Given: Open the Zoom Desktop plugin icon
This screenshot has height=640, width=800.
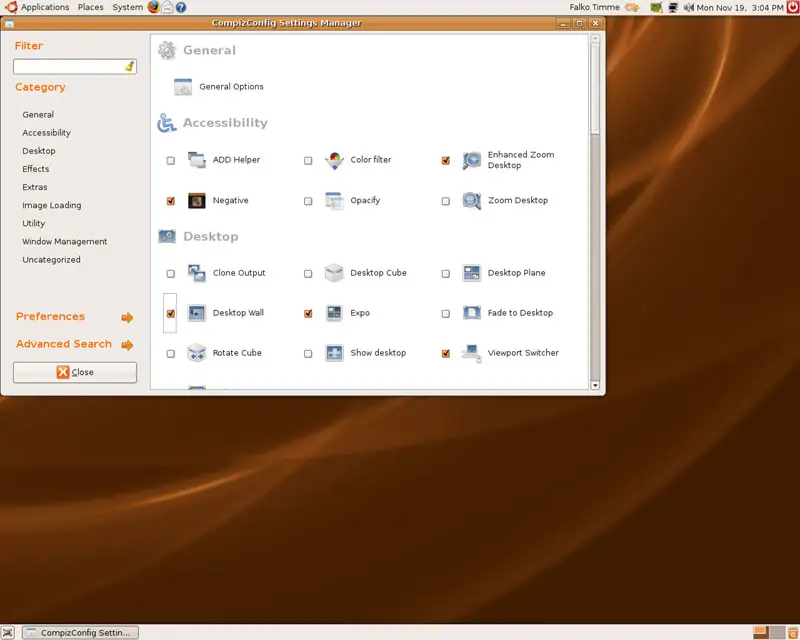Looking at the screenshot, I should click(x=471, y=201).
